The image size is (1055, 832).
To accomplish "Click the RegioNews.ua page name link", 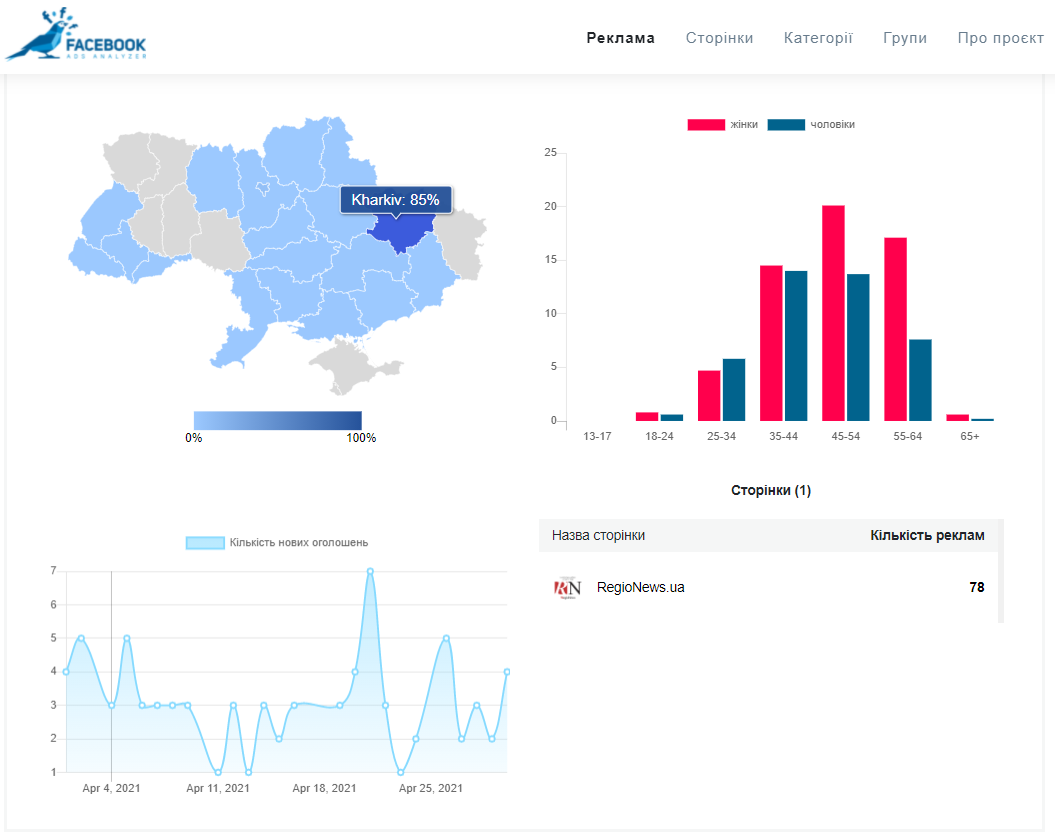I will coord(640,588).
